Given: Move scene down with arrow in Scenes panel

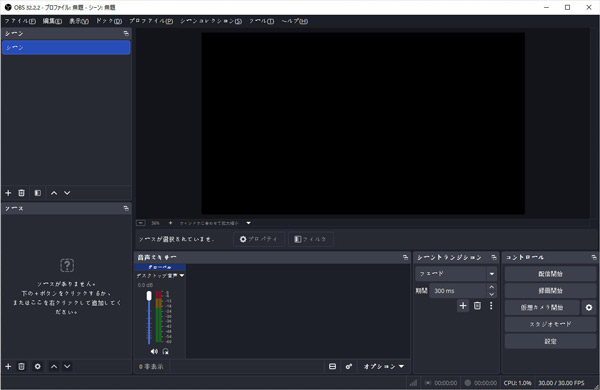Looking at the screenshot, I should click(67, 193).
